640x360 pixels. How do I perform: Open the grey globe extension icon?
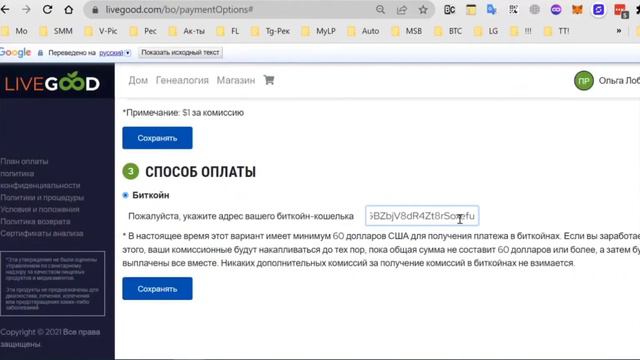(534, 9)
